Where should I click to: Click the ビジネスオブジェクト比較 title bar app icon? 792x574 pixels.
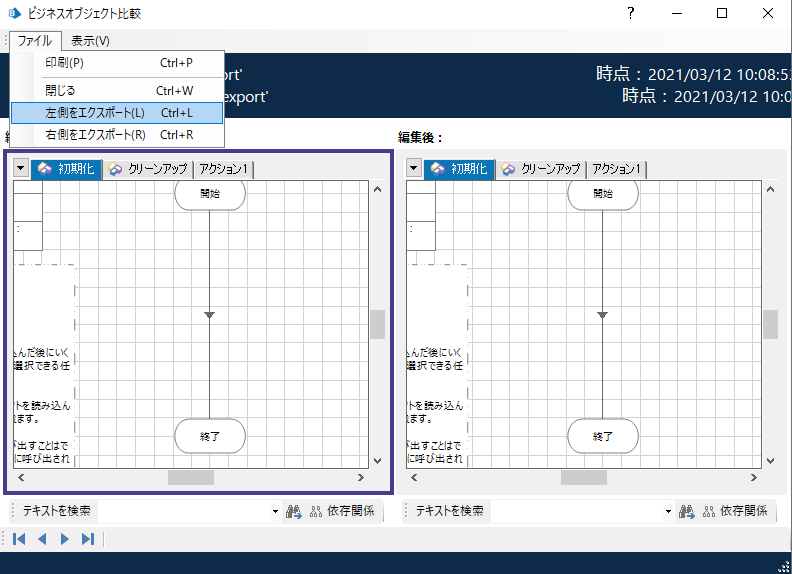(15, 13)
